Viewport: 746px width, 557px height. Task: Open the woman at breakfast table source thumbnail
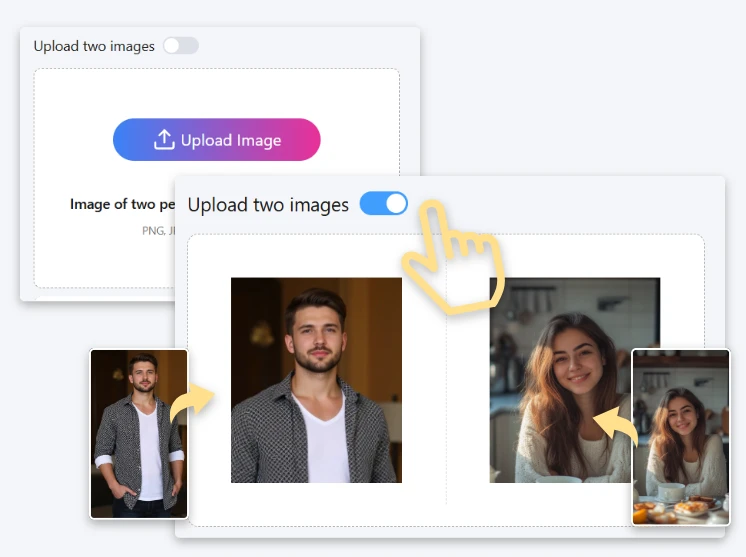680,437
